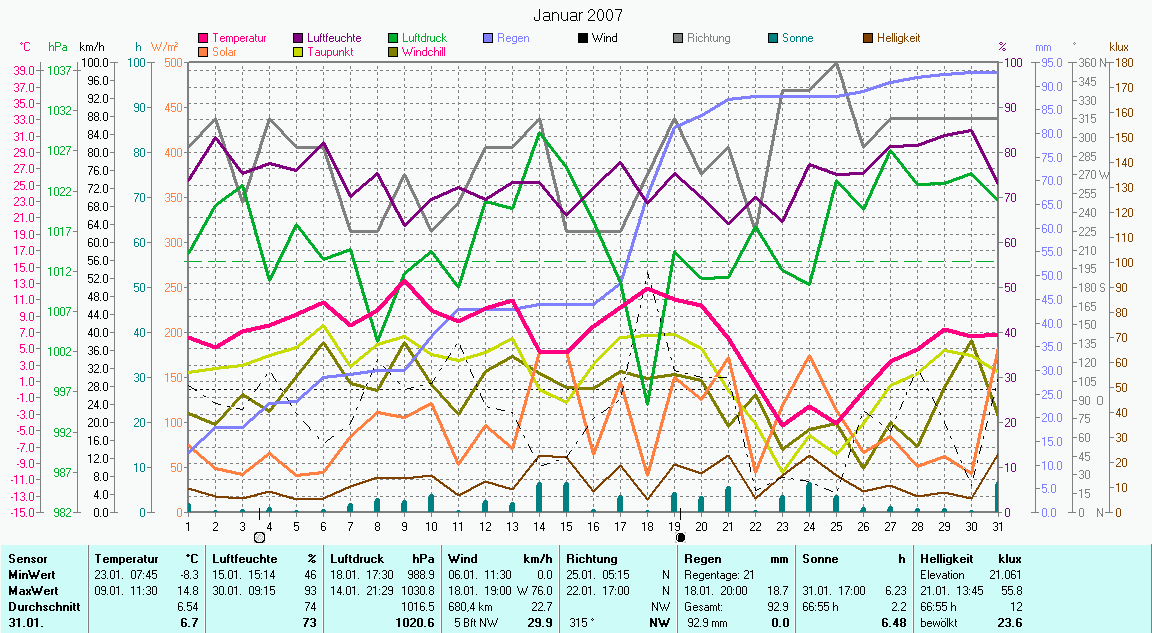Click the Januar 2007 chart title

pos(577,15)
